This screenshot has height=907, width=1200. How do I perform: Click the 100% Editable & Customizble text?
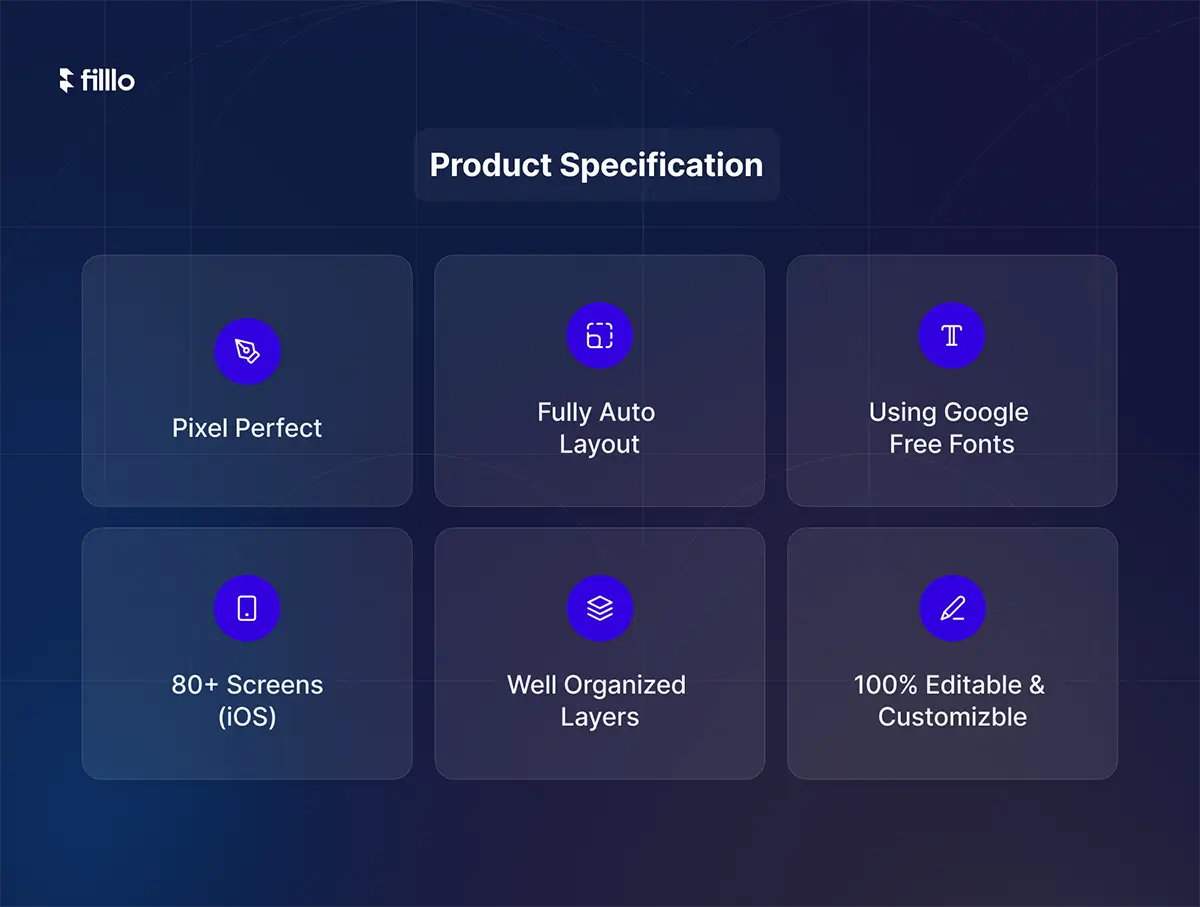coord(950,701)
